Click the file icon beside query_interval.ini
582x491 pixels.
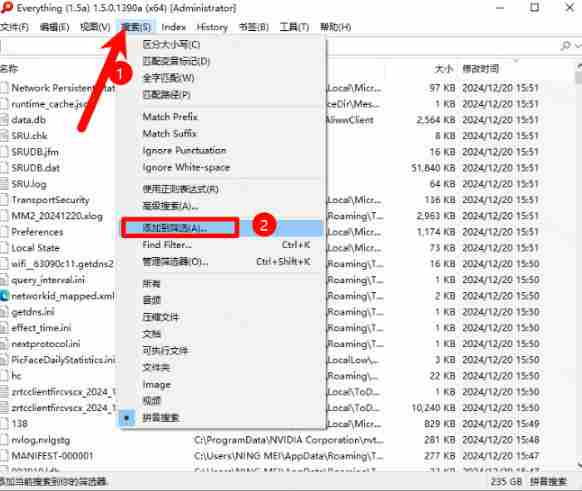point(4,280)
